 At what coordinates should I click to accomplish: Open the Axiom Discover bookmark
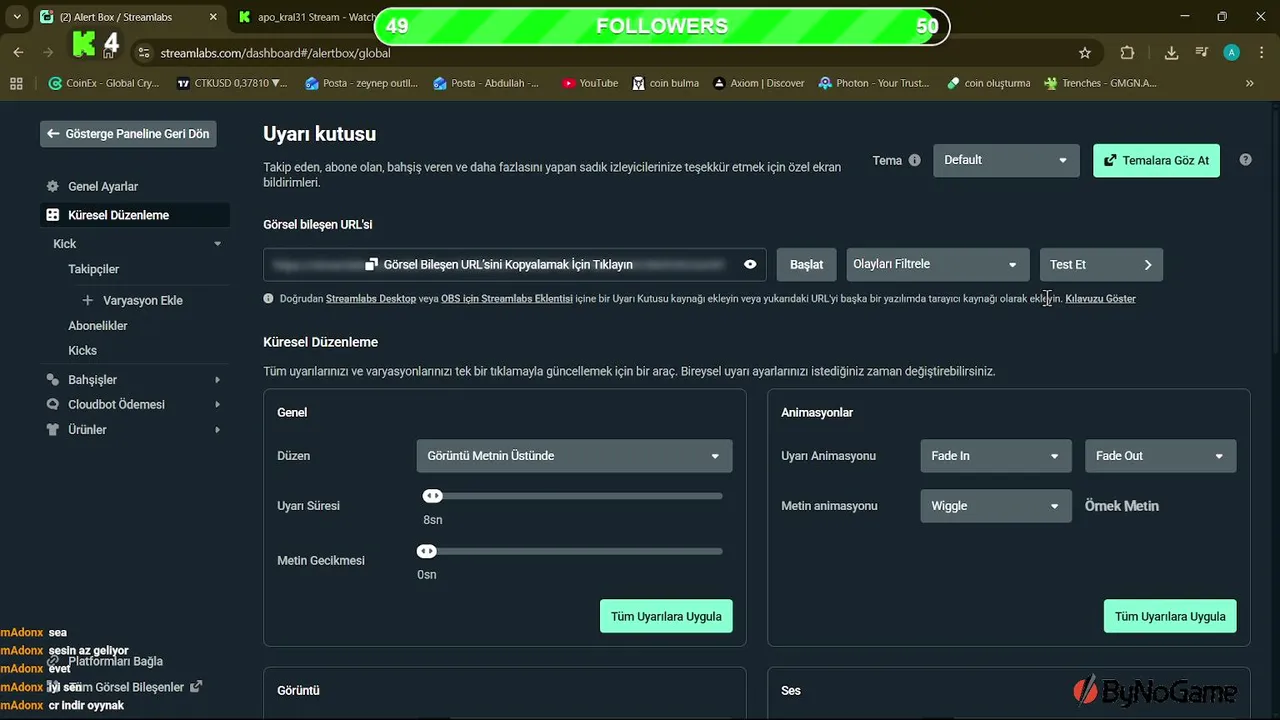pyautogui.click(x=758, y=83)
